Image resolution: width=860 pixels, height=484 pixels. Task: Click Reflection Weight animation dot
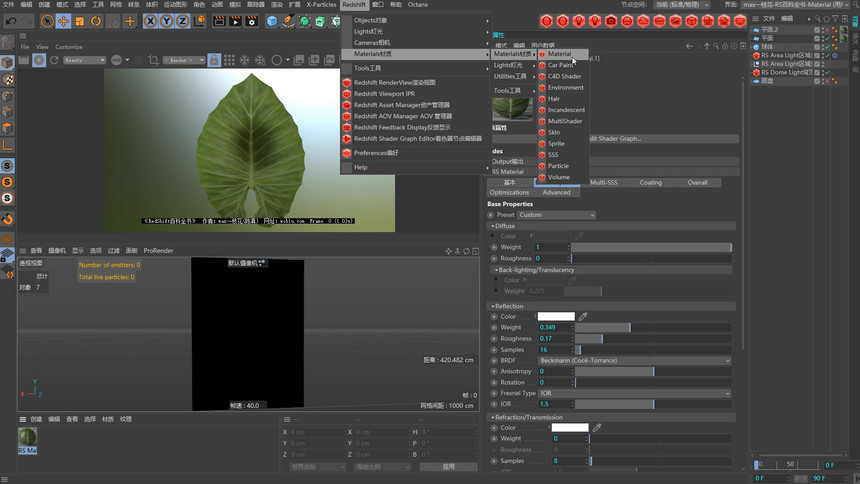pos(494,327)
